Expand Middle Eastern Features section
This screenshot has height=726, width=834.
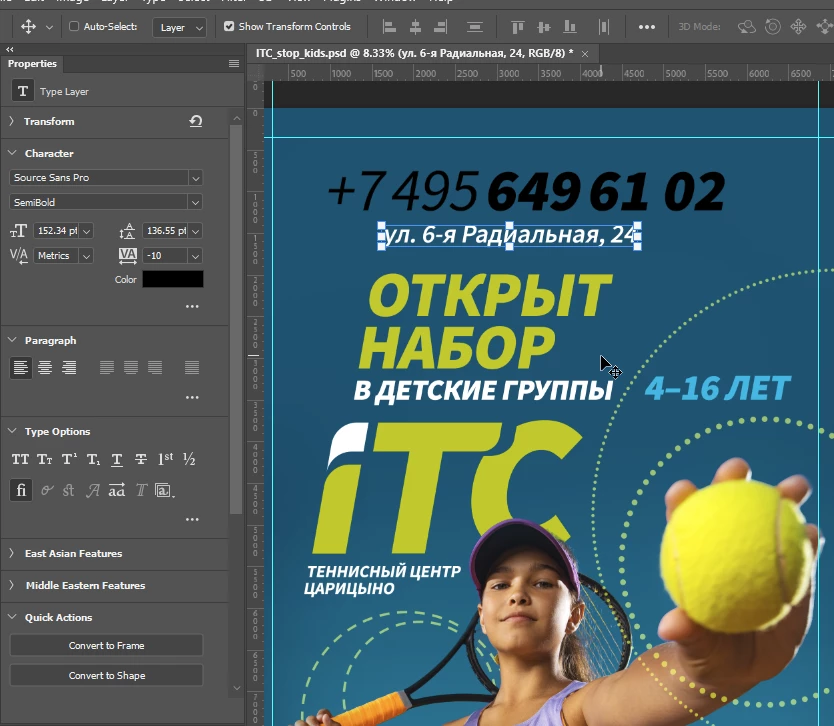(11, 585)
